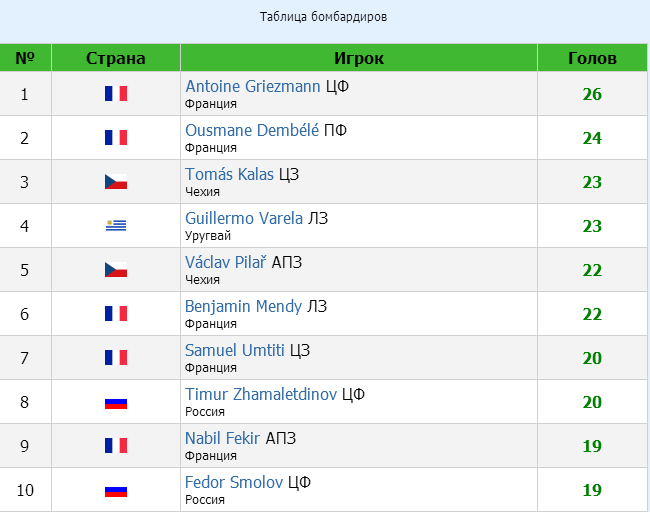The image size is (650, 512).
Task: Click the Russia flag next to Timur Zhamaletdinov
Action: pos(116,403)
